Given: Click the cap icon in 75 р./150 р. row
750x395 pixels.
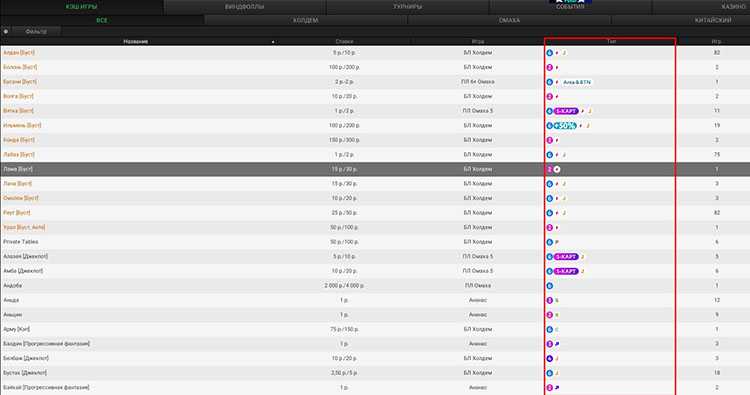Looking at the screenshot, I should pyautogui.click(x=556, y=329).
